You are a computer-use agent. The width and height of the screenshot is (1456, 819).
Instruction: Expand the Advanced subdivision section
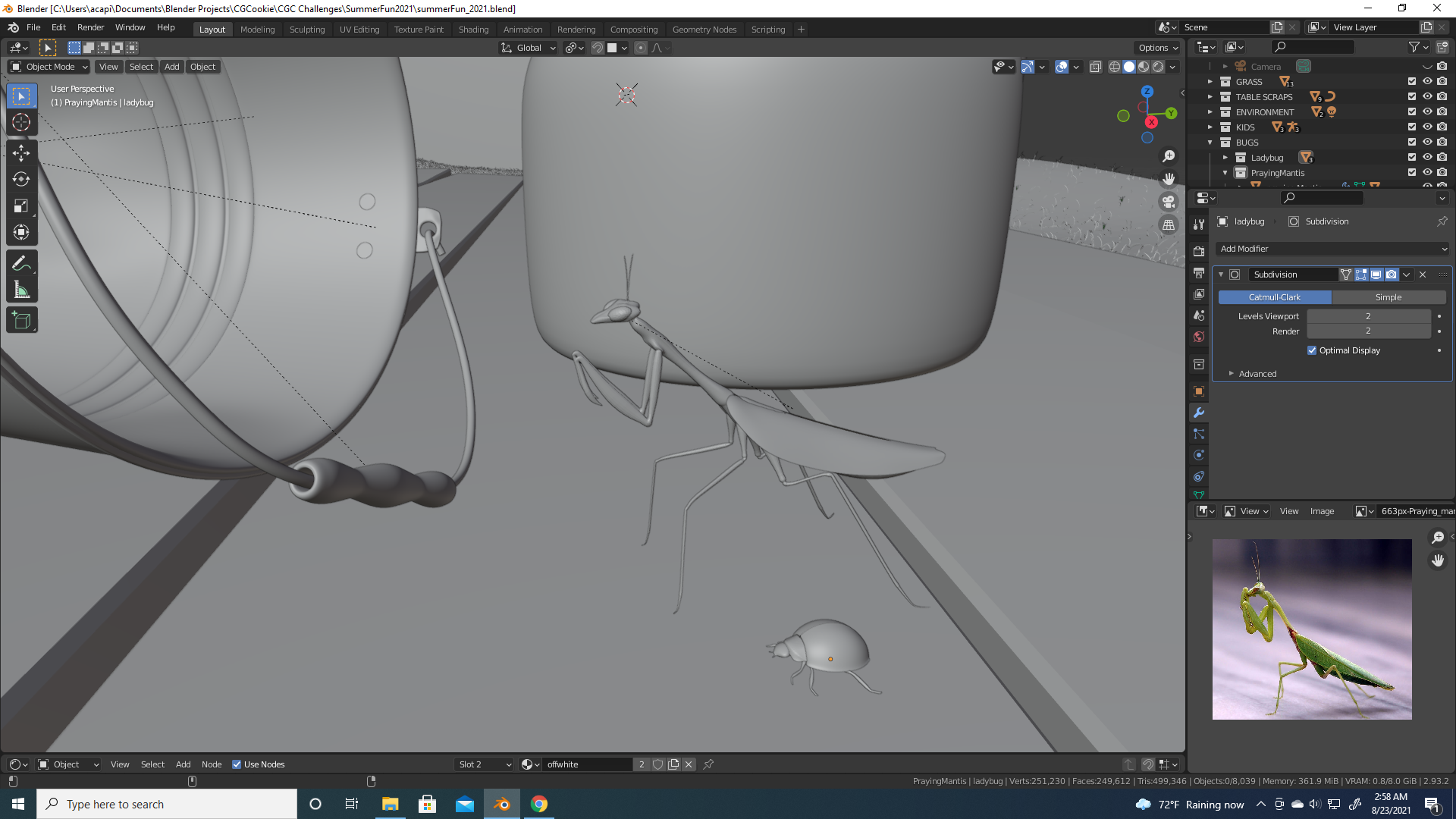point(1257,374)
